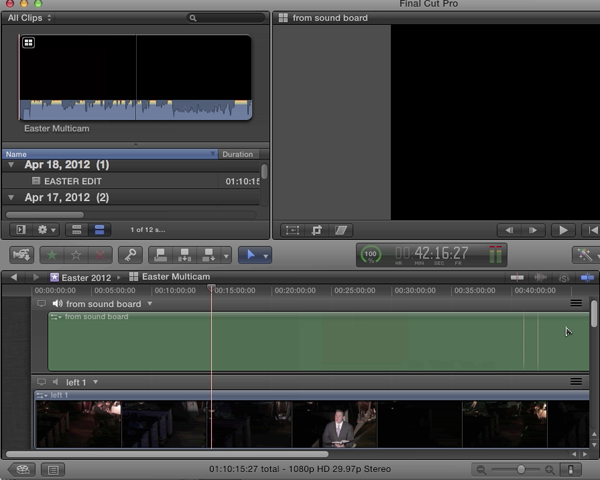Open the Project Library film reel button
This screenshot has width=600, height=480.
(22, 469)
